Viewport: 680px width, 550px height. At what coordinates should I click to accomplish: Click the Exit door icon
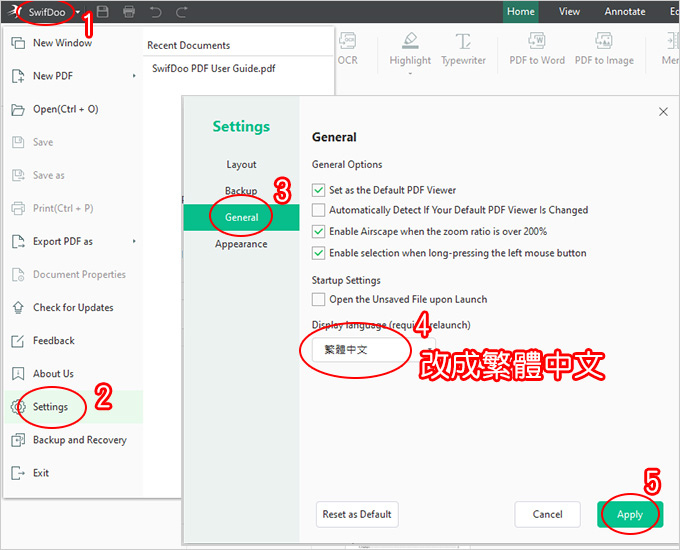pyautogui.click(x=18, y=473)
